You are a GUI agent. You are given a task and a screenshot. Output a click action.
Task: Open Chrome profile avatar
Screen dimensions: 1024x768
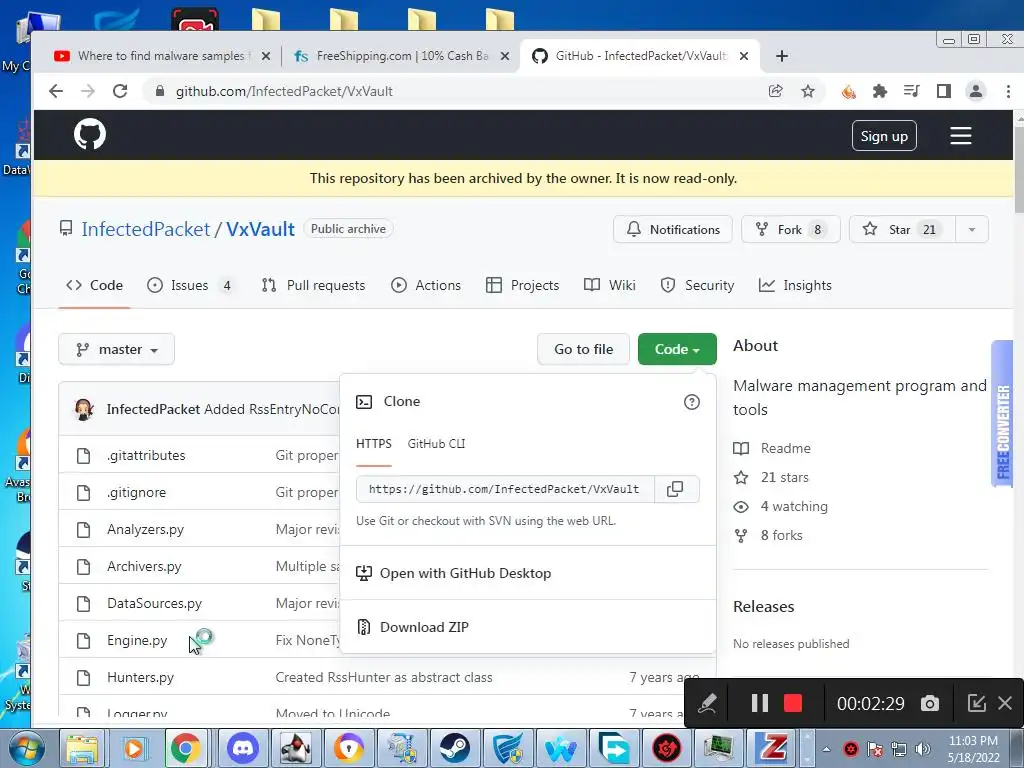pyautogui.click(x=976, y=91)
